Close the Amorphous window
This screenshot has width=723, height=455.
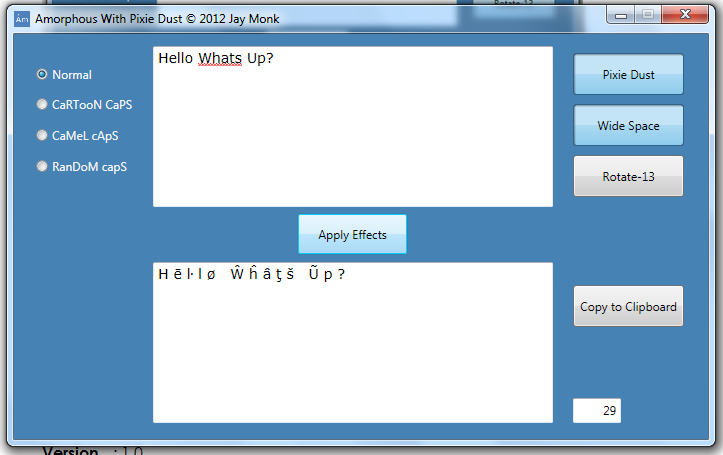coord(685,14)
